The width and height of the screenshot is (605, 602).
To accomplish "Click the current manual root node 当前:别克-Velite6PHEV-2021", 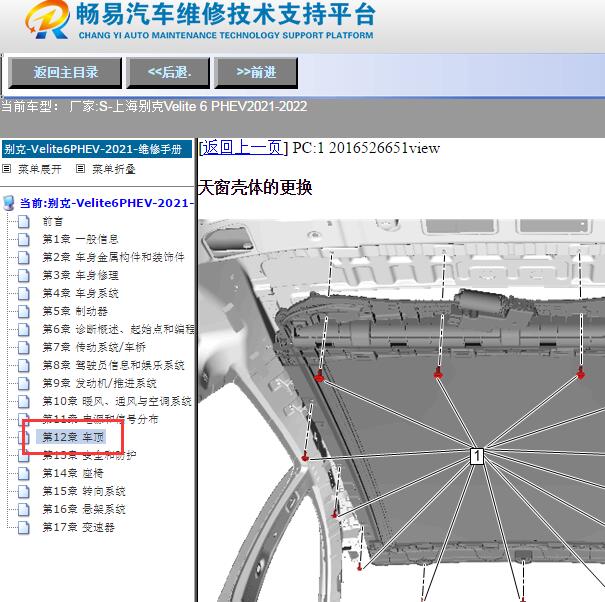I will click(x=106, y=203).
